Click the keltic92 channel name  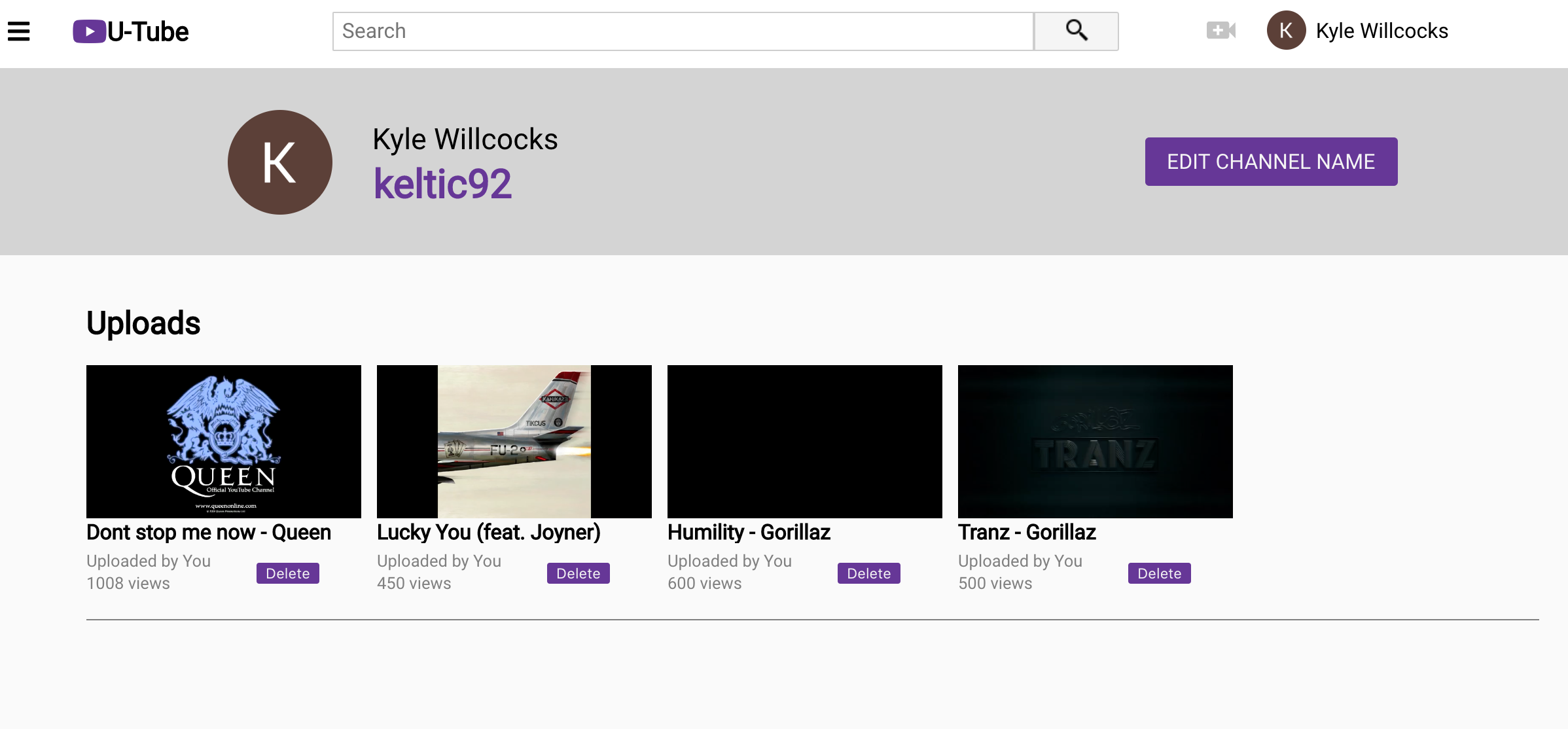point(442,184)
